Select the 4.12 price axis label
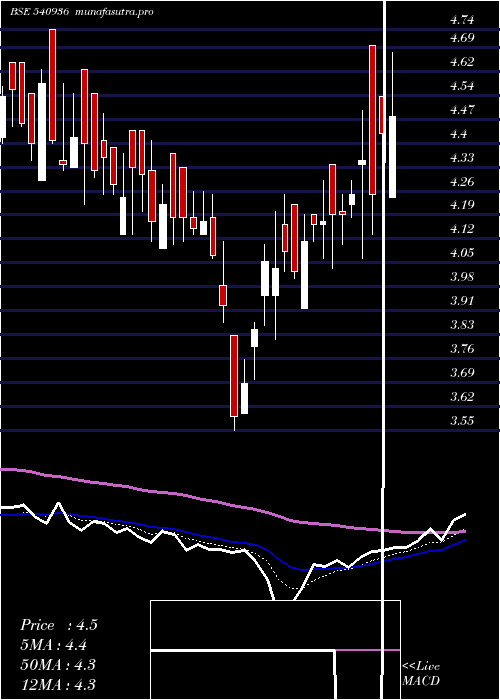The height and width of the screenshot is (700, 500). click(x=462, y=229)
